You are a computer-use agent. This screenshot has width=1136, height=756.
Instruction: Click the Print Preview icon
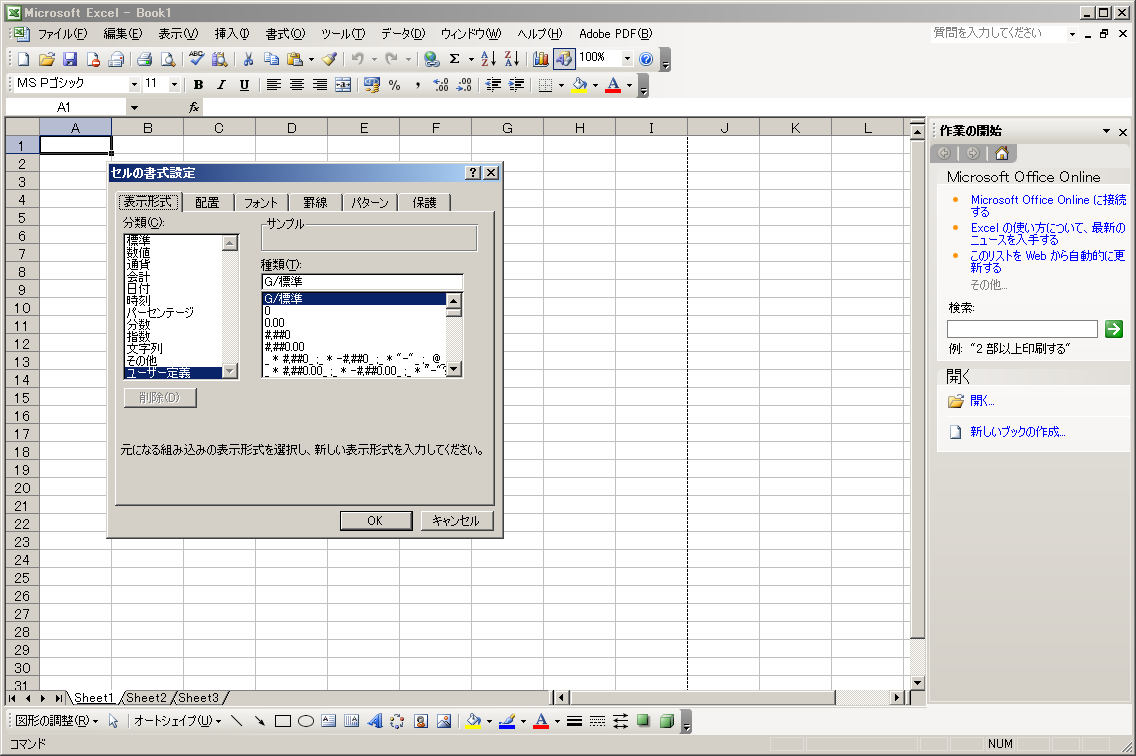tap(167, 59)
